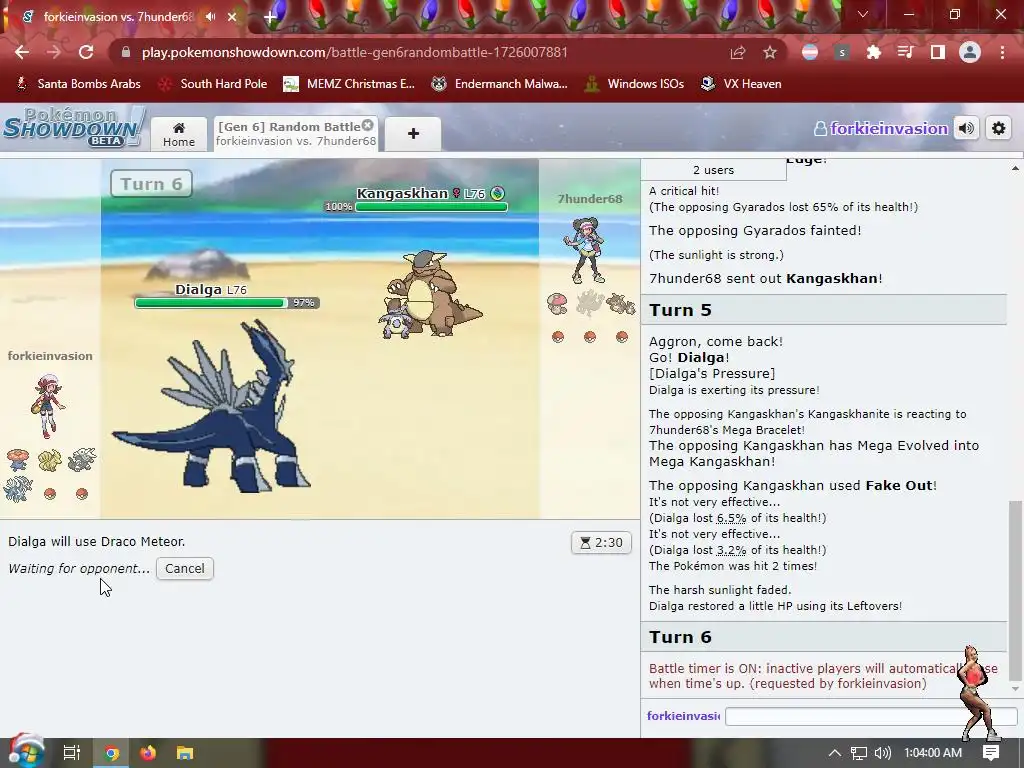Open the VX Heaven bookmark
Viewport: 1024px width, 768px height.
(741, 84)
